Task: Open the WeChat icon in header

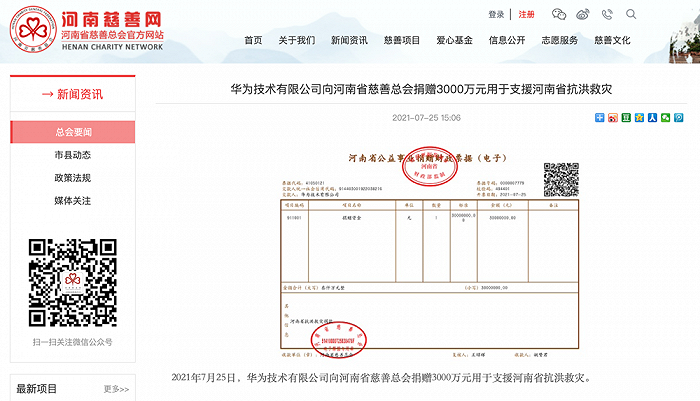Action: (x=558, y=14)
